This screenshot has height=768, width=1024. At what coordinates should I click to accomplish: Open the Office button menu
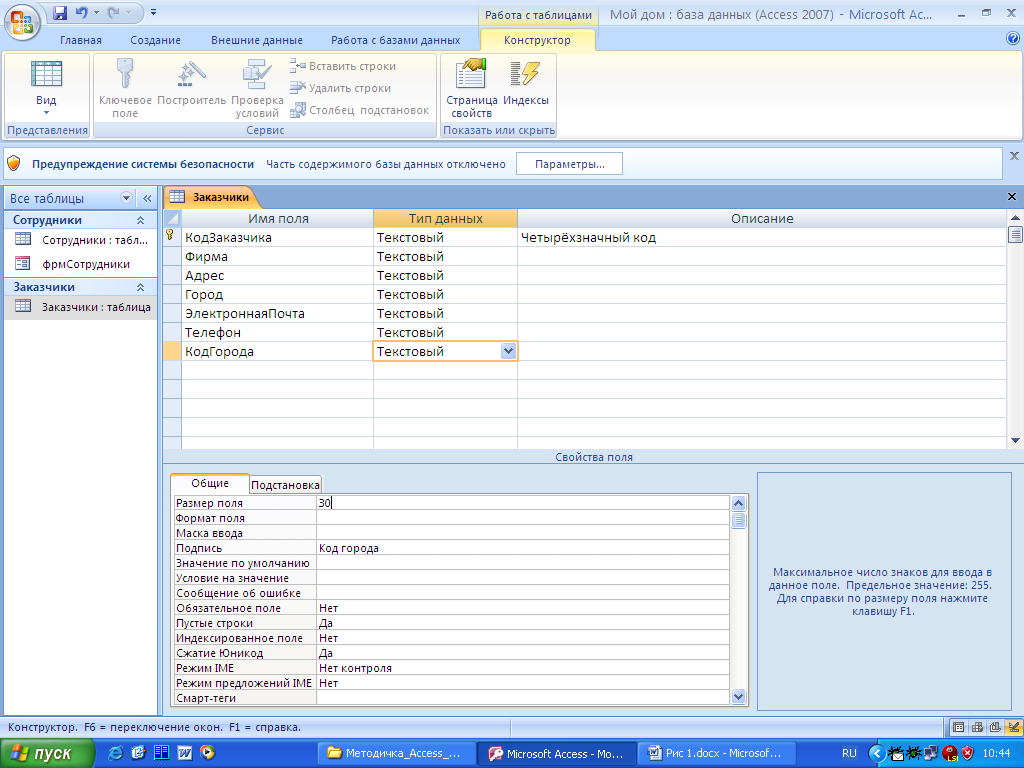[x=22, y=22]
